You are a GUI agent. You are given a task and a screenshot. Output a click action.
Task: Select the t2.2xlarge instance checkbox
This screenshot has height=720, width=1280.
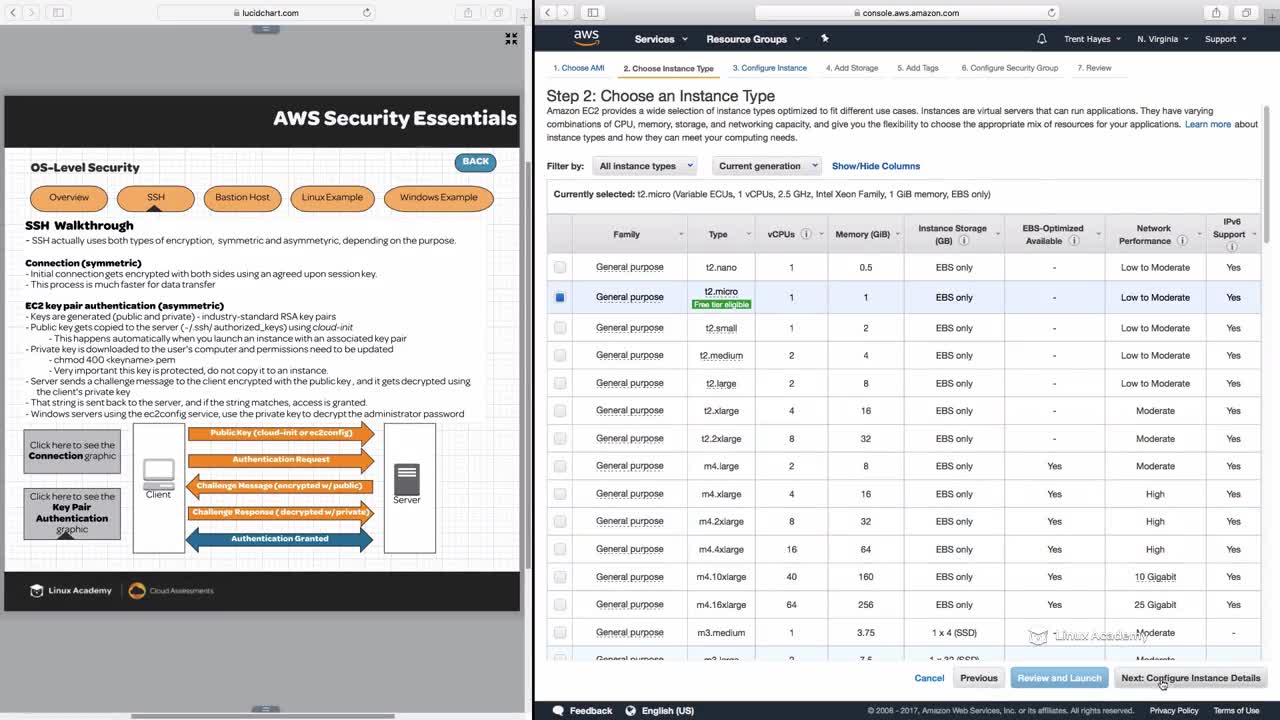pyautogui.click(x=560, y=438)
